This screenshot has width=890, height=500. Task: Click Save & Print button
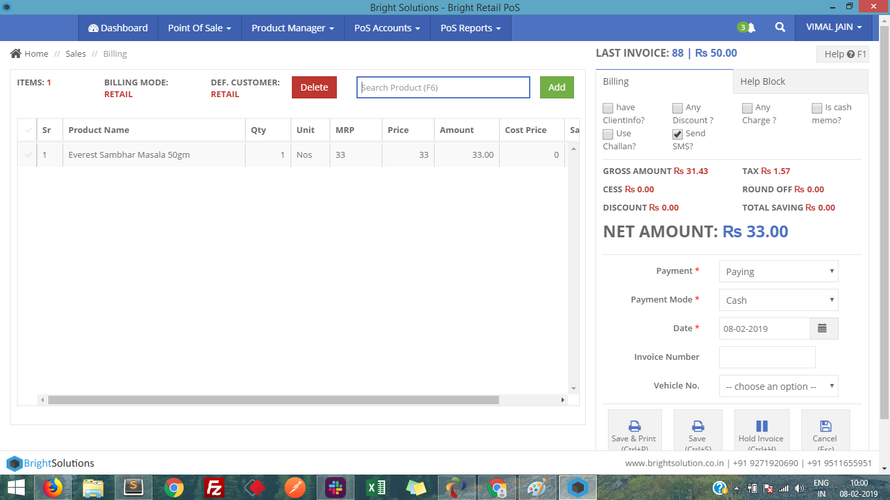(x=634, y=431)
